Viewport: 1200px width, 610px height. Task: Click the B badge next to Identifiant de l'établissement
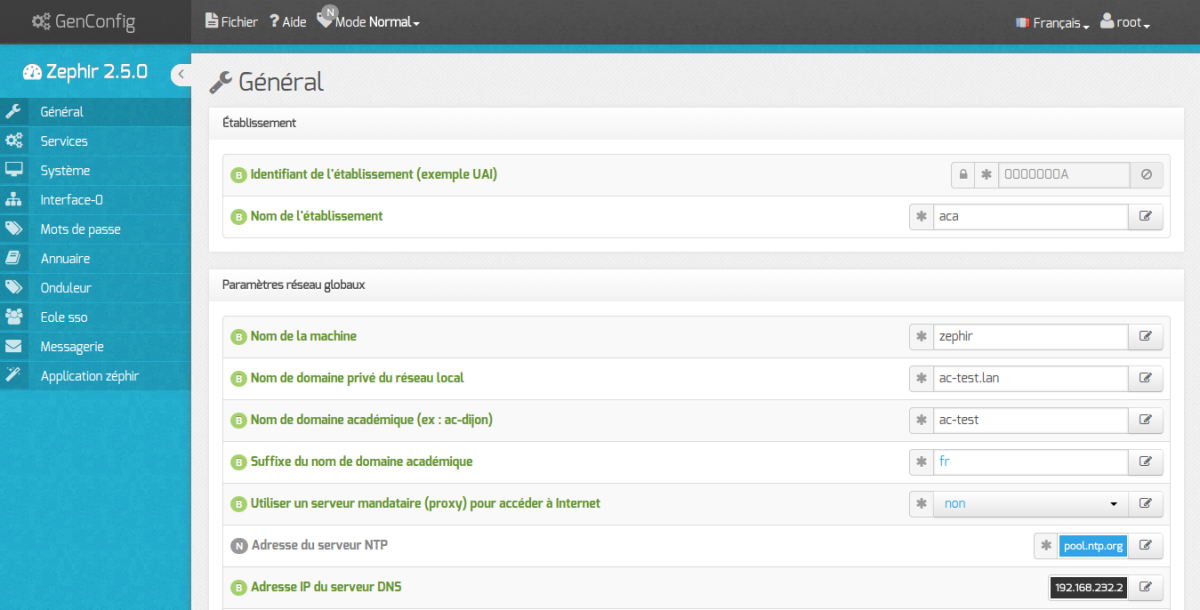239,175
